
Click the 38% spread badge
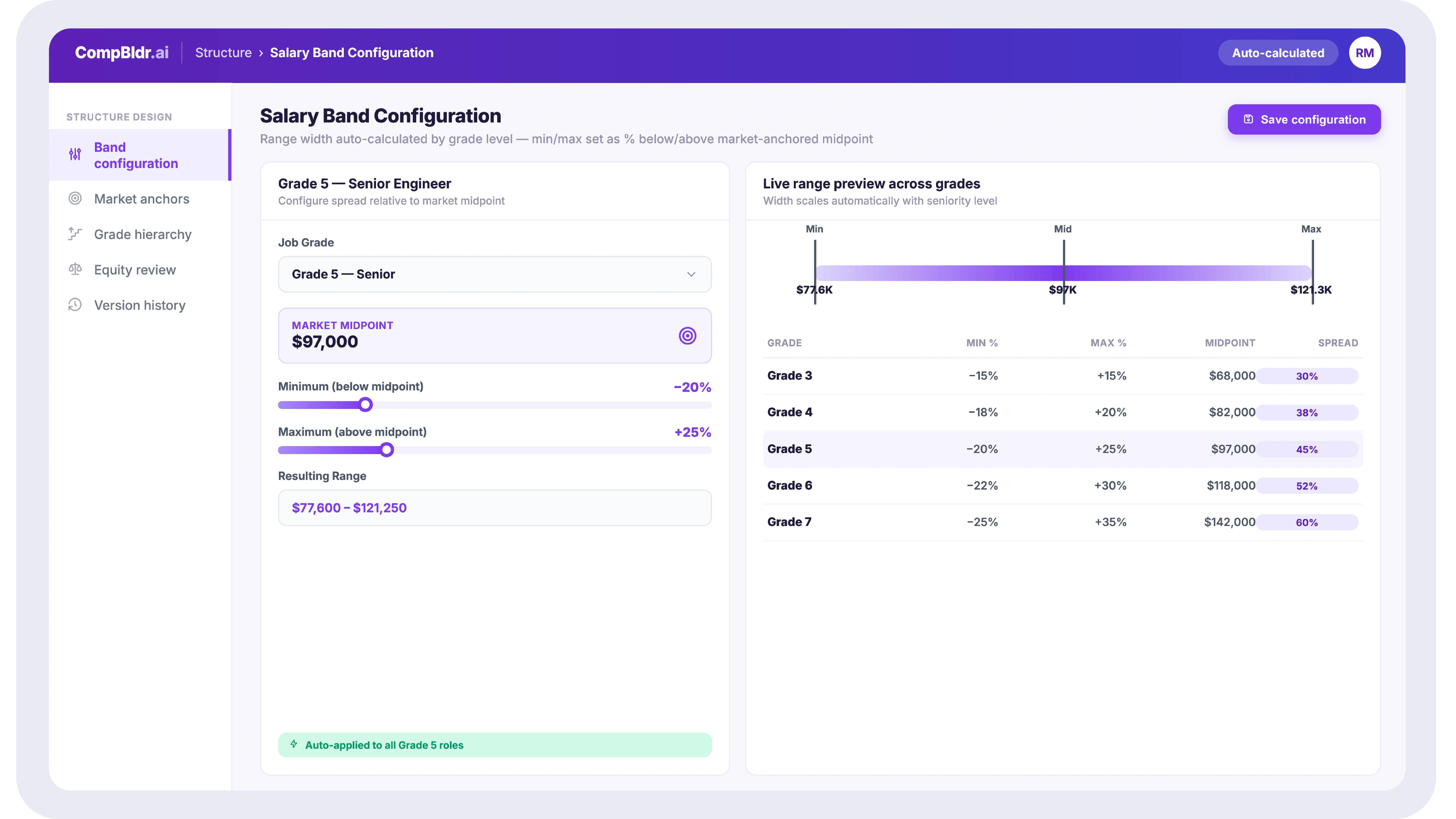(x=1307, y=413)
